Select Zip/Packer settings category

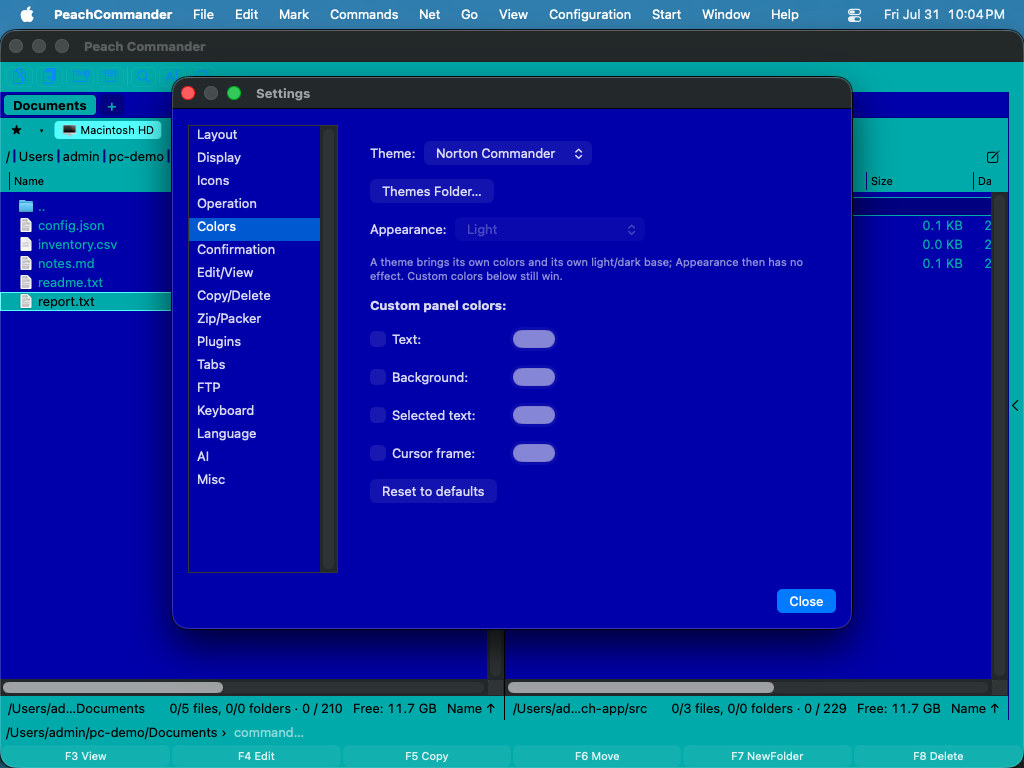tap(255, 318)
